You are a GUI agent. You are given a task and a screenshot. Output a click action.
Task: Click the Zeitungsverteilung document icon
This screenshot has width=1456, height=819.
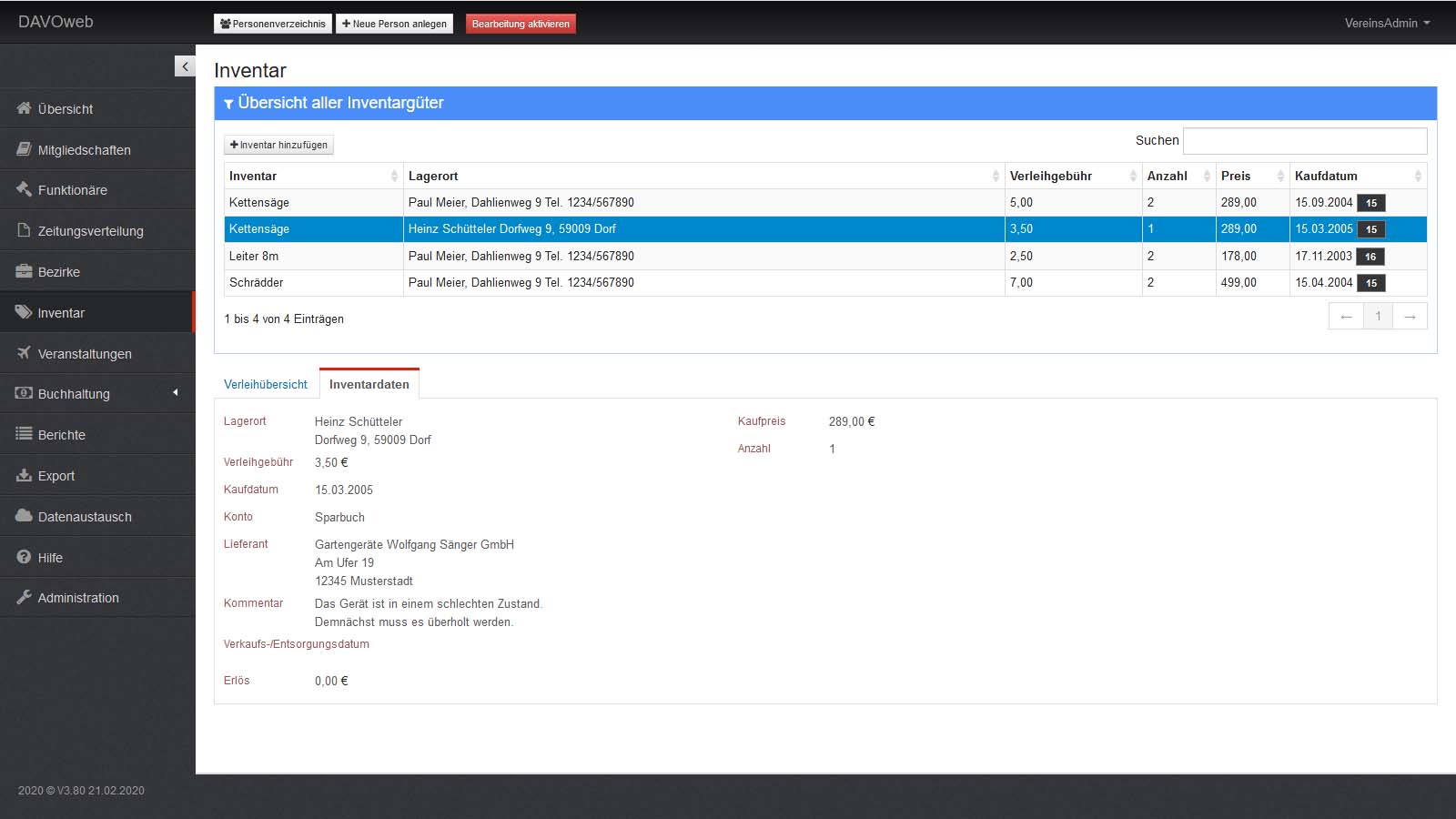coord(24,230)
